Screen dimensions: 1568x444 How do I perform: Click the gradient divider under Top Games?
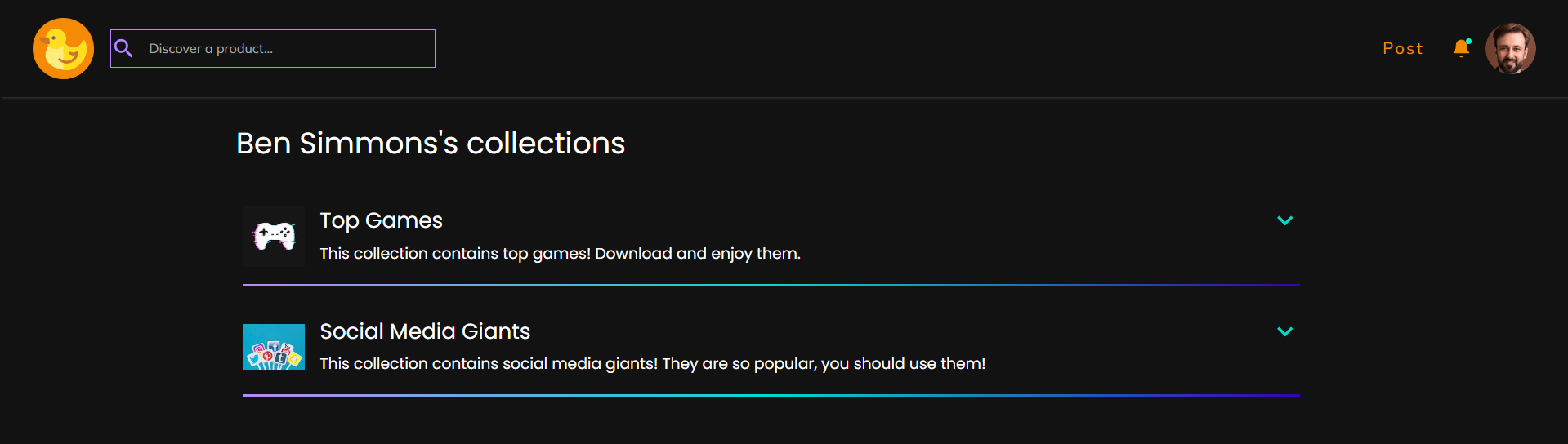point(771,285)
